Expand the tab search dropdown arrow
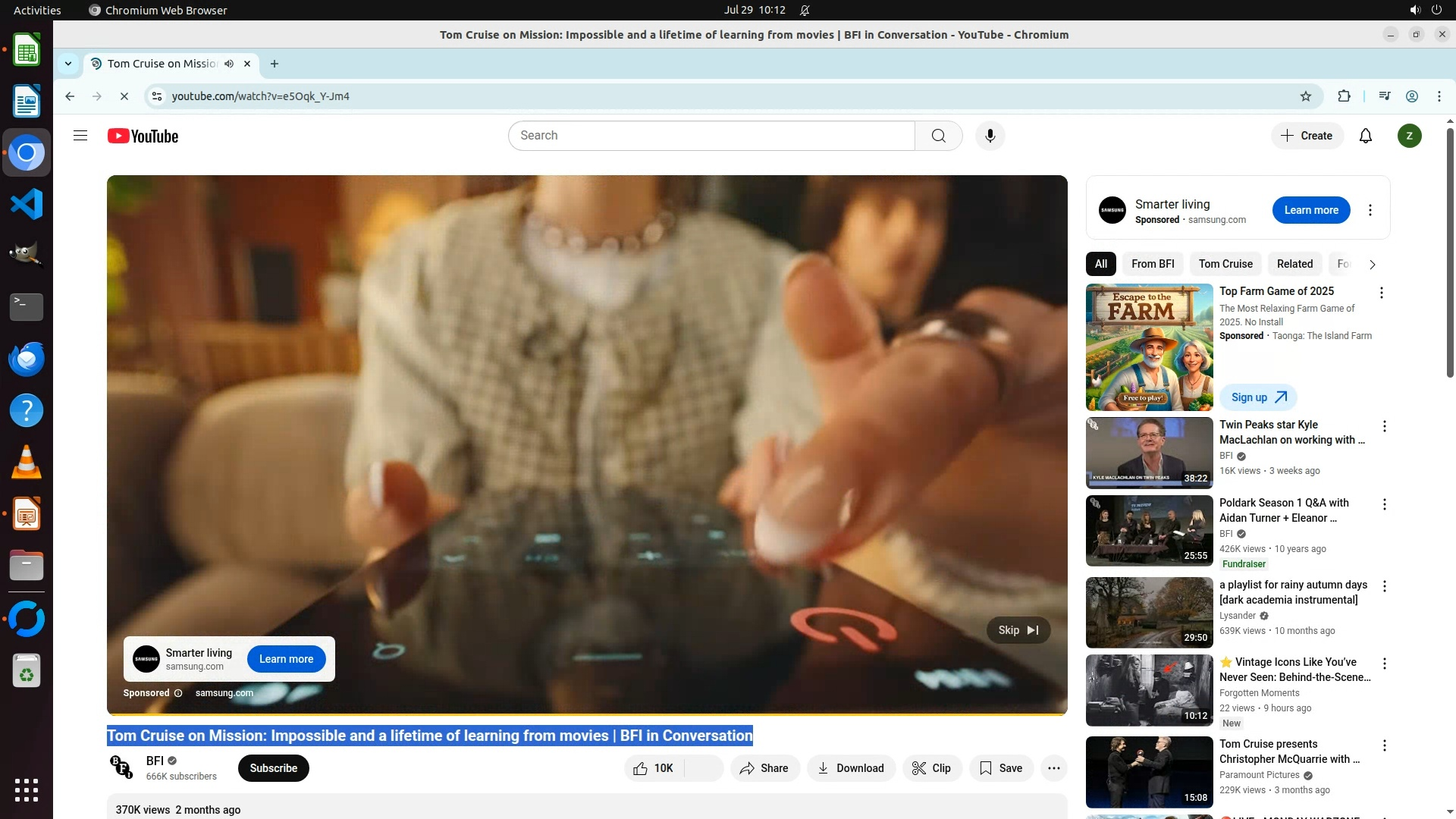Viewport: 1456px width, 819px height. [x=68, y=64]
